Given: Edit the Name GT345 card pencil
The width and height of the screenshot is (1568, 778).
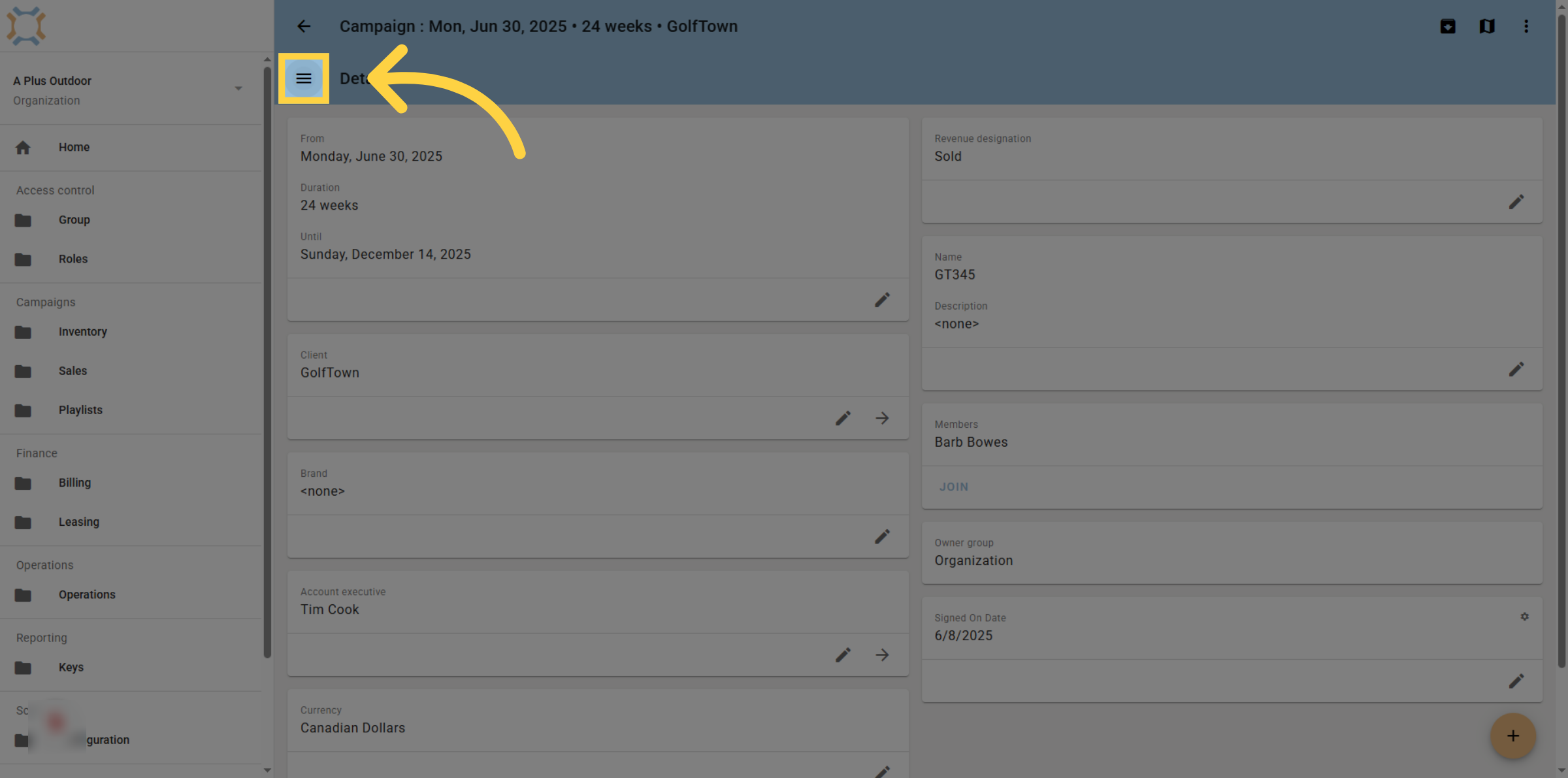Looking at the screenshot, I should click(x=1516, y=370).
